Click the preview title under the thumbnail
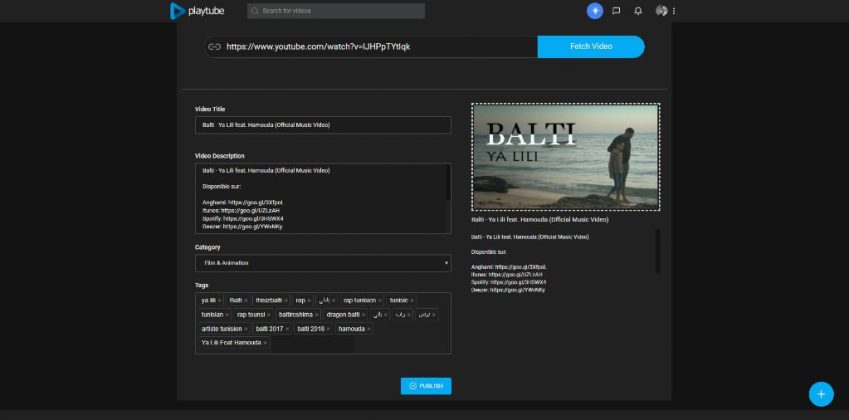Viewport: 849px width, 420px height. (x=540, y=220)
